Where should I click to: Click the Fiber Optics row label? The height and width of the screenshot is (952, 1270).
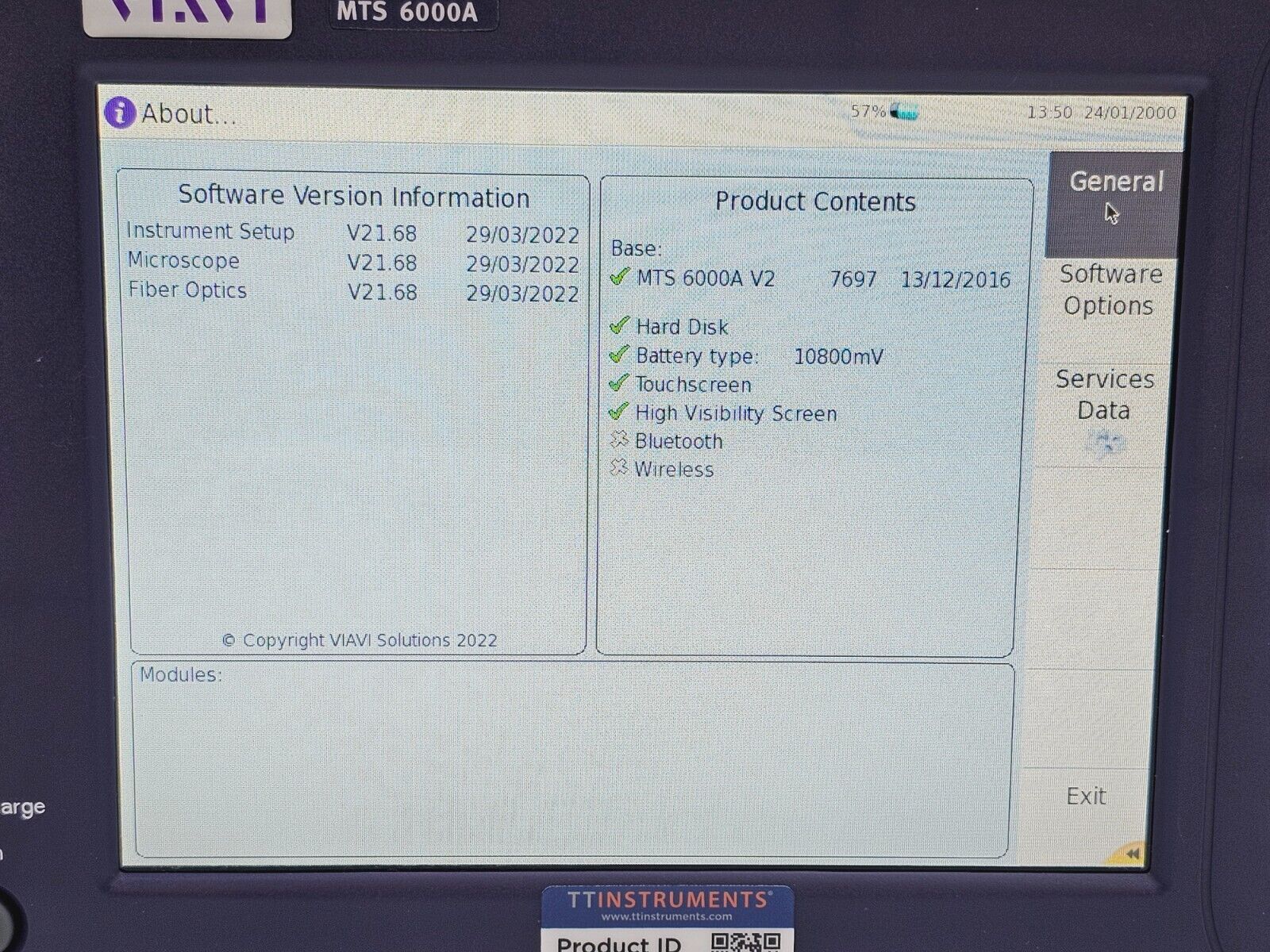(187, 290)
